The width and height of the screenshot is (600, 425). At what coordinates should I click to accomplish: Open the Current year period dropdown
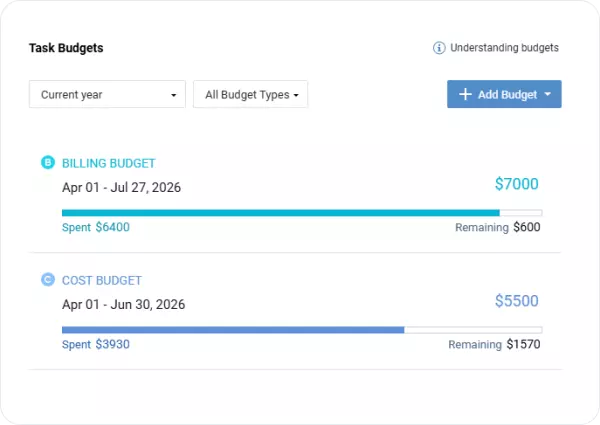(107, 94)
